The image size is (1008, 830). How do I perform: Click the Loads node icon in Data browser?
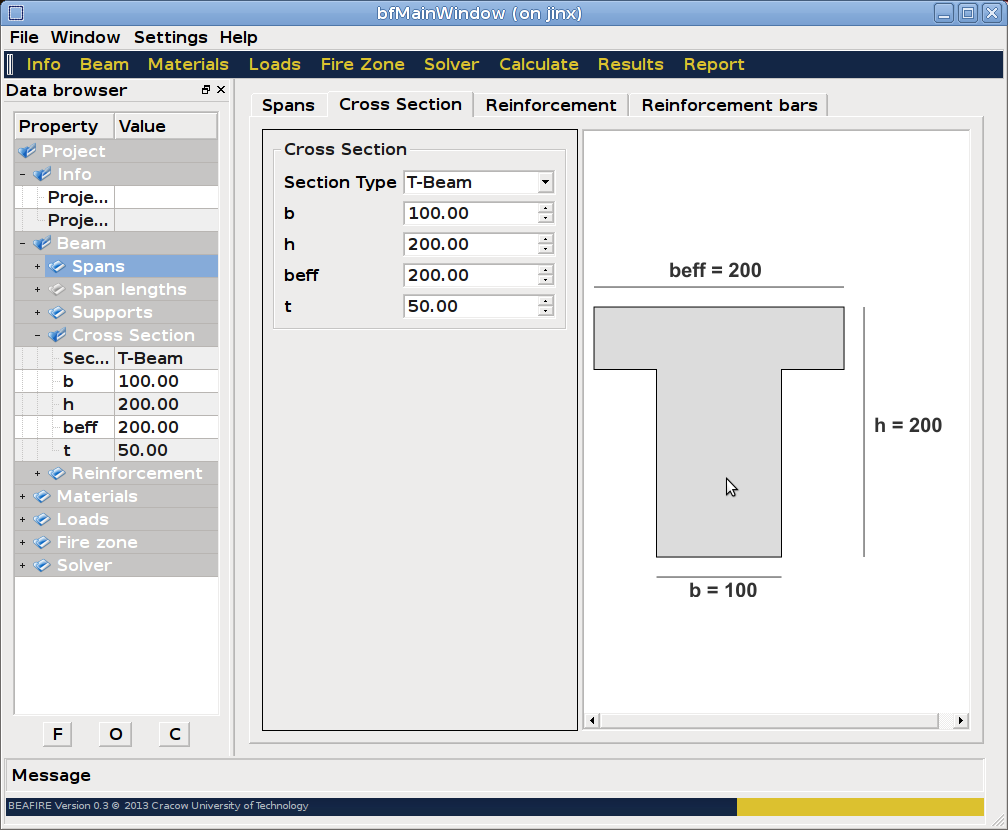42,519
